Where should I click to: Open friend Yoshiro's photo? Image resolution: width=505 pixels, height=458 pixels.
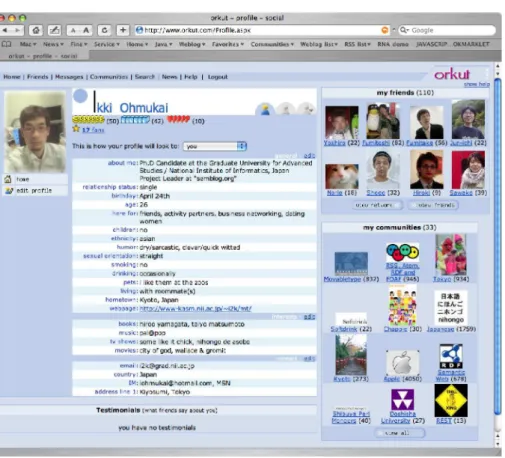(x=342, y=122)
